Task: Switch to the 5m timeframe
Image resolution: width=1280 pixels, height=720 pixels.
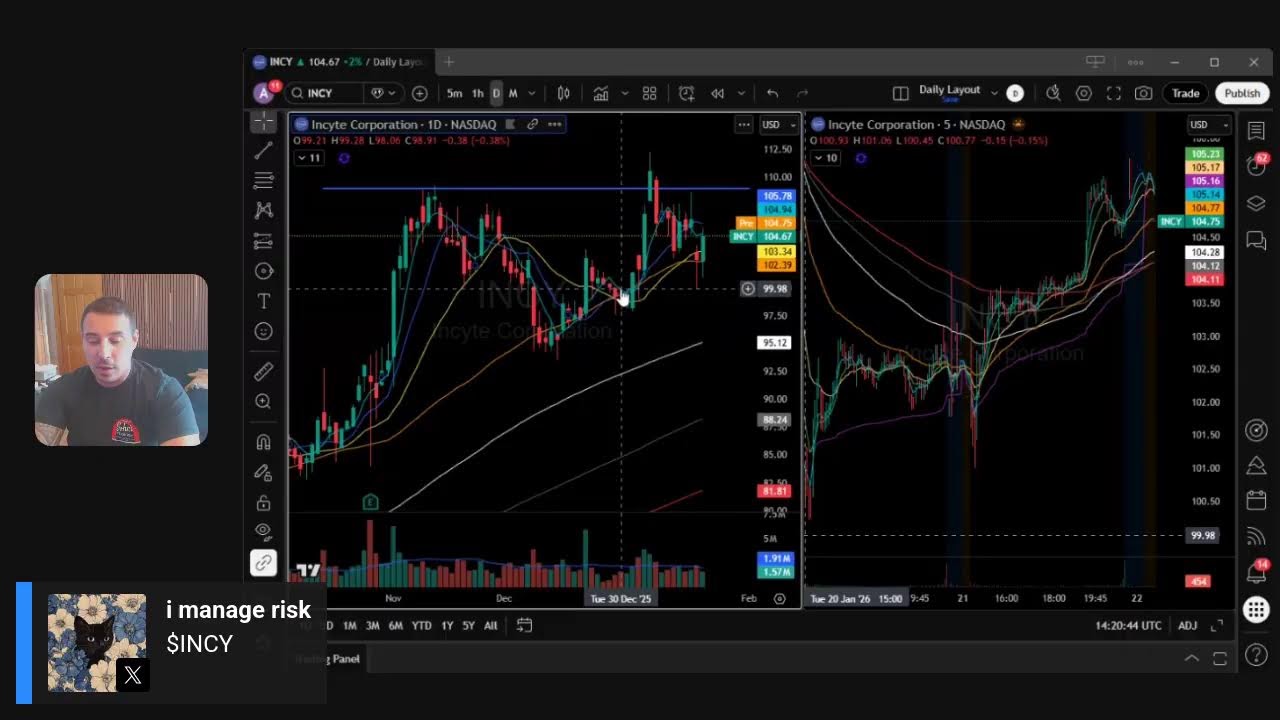Action: 454,93
